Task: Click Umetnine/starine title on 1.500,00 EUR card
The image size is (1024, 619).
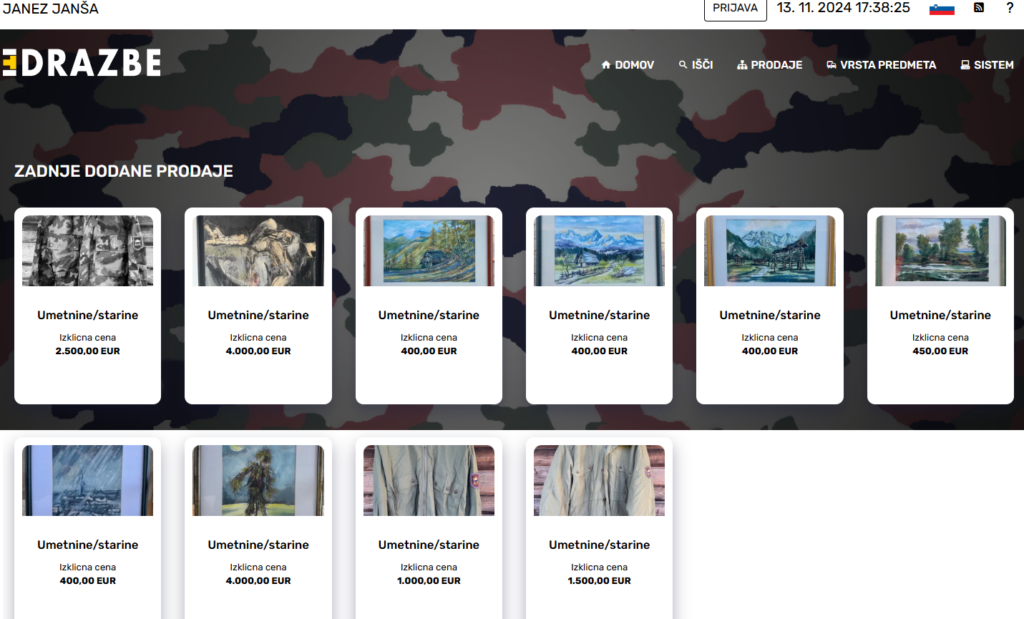Action: pyautogui.click(x=599, y=545)
